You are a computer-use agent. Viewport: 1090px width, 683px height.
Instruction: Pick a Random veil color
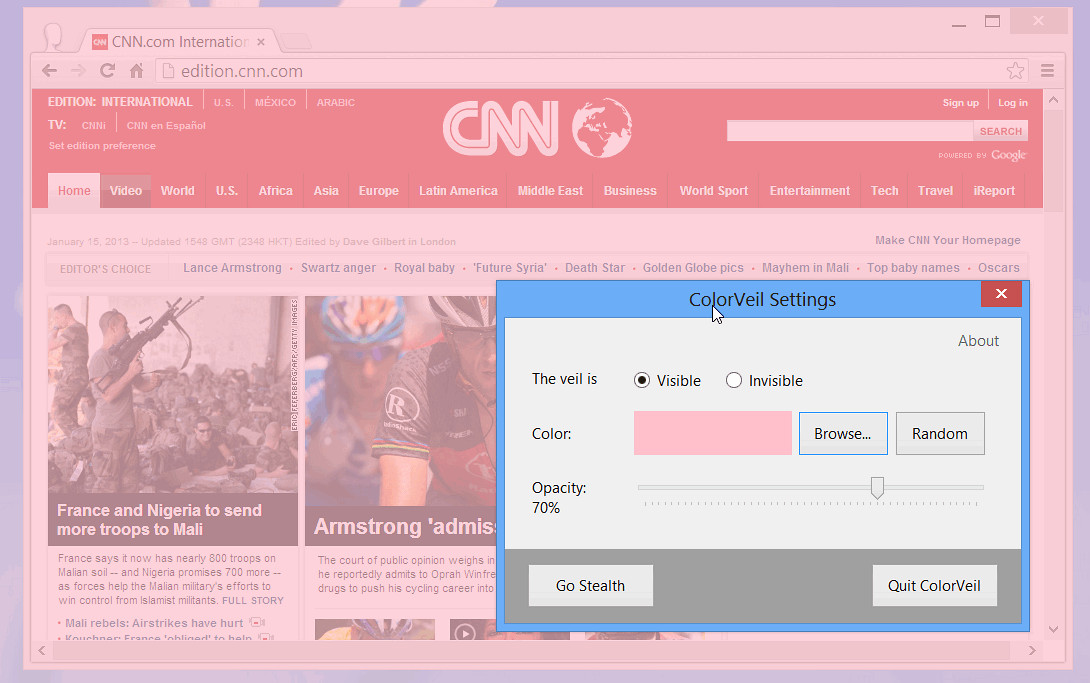click(940, 434)
